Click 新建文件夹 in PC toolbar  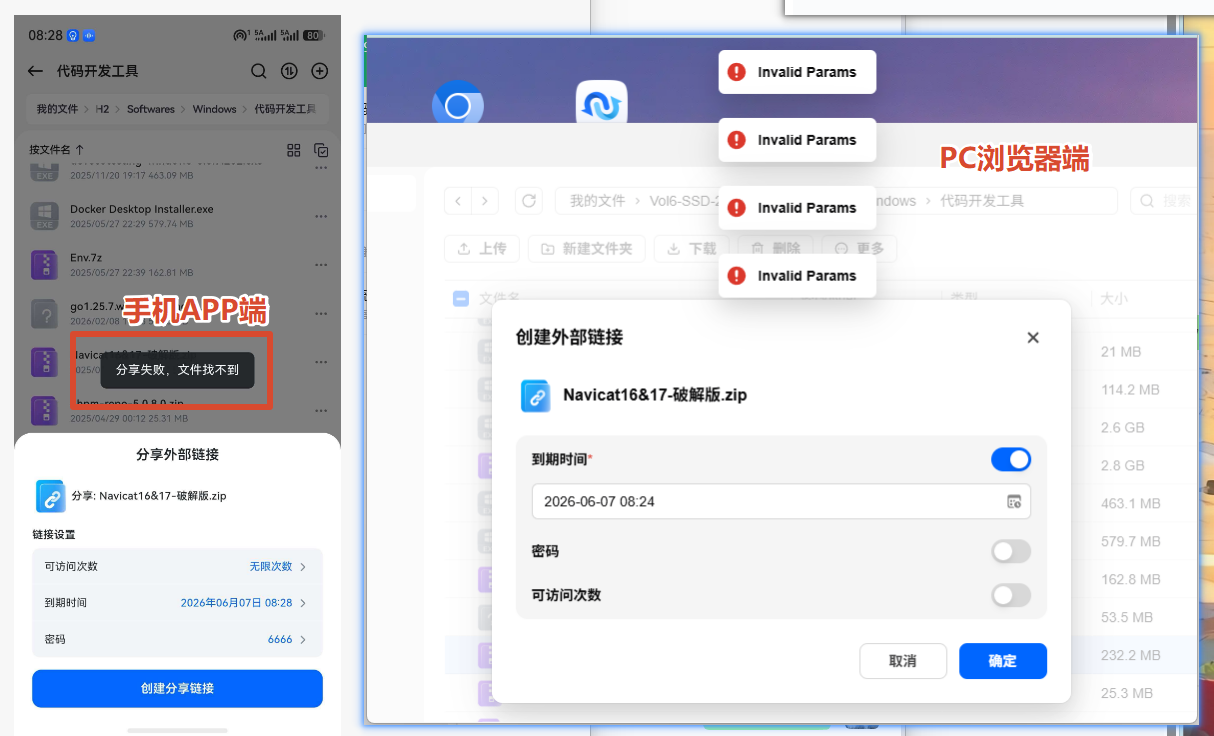587,249
